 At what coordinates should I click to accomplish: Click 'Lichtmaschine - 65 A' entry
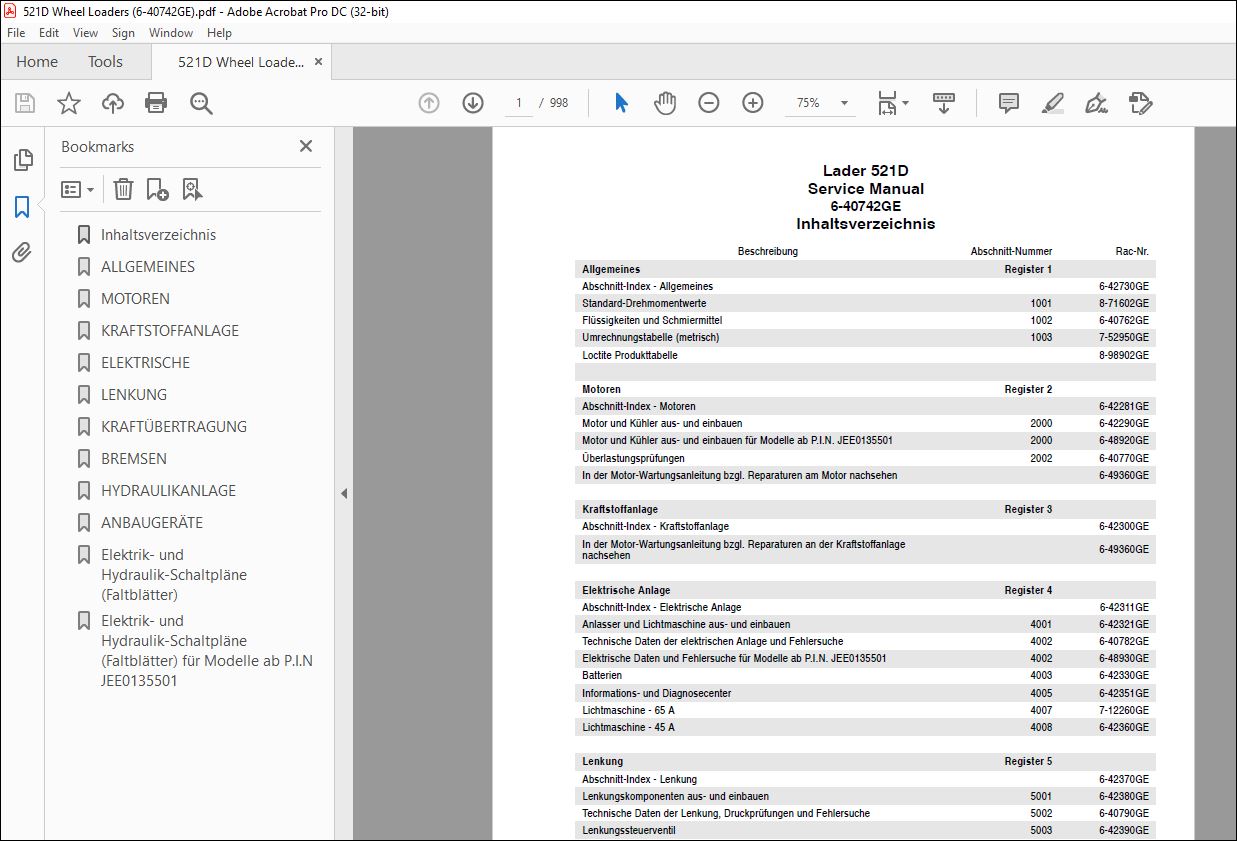(628, 710)
